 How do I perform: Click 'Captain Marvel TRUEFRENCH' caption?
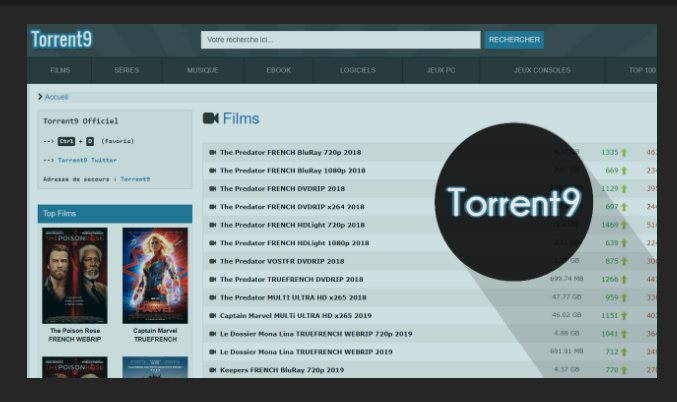point(155,335)
